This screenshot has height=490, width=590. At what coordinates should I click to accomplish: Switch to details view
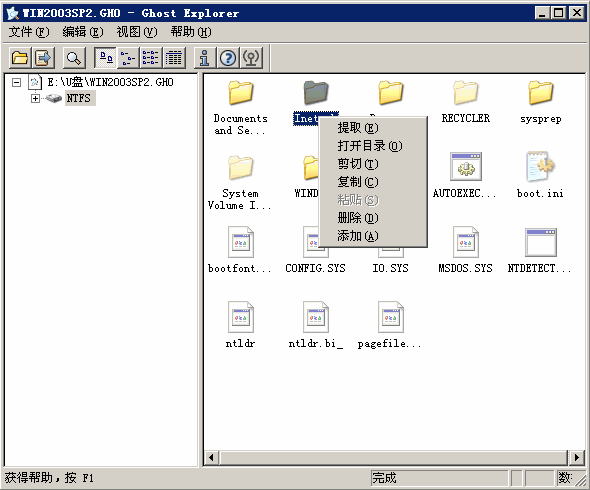click(x=174, y=58)
